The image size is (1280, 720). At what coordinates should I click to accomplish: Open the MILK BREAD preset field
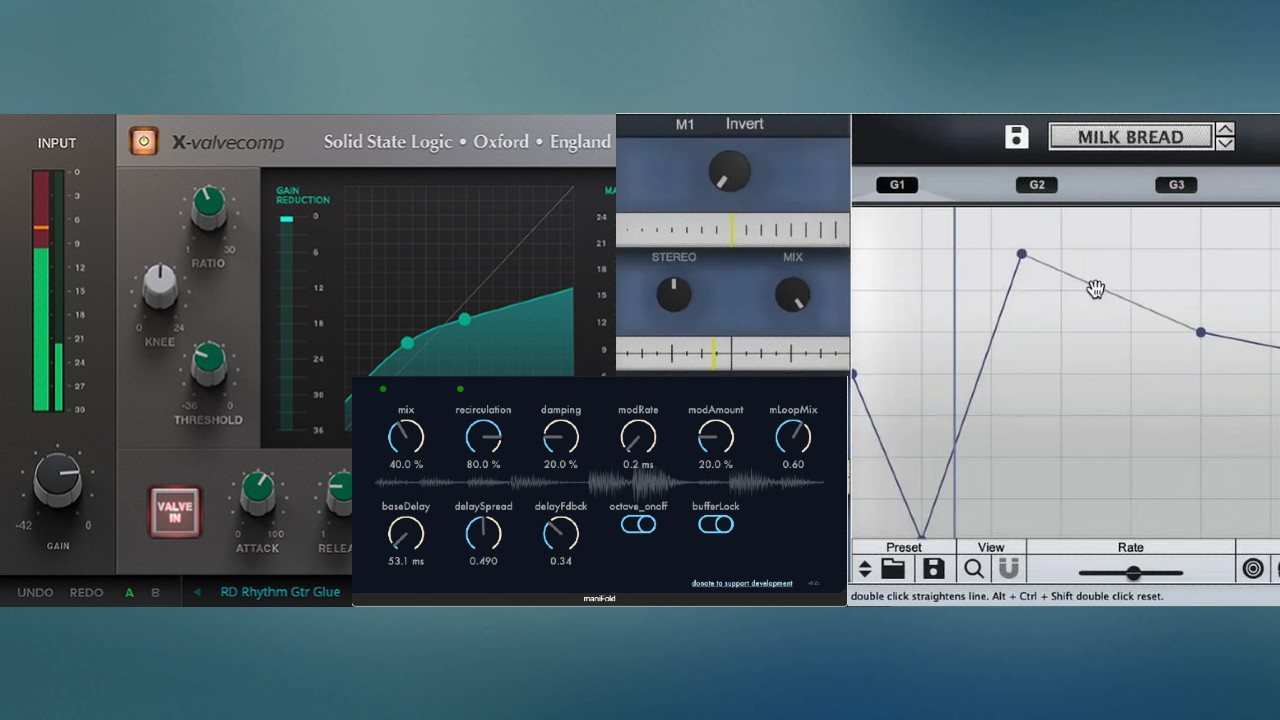click(x=1130, y=137)
